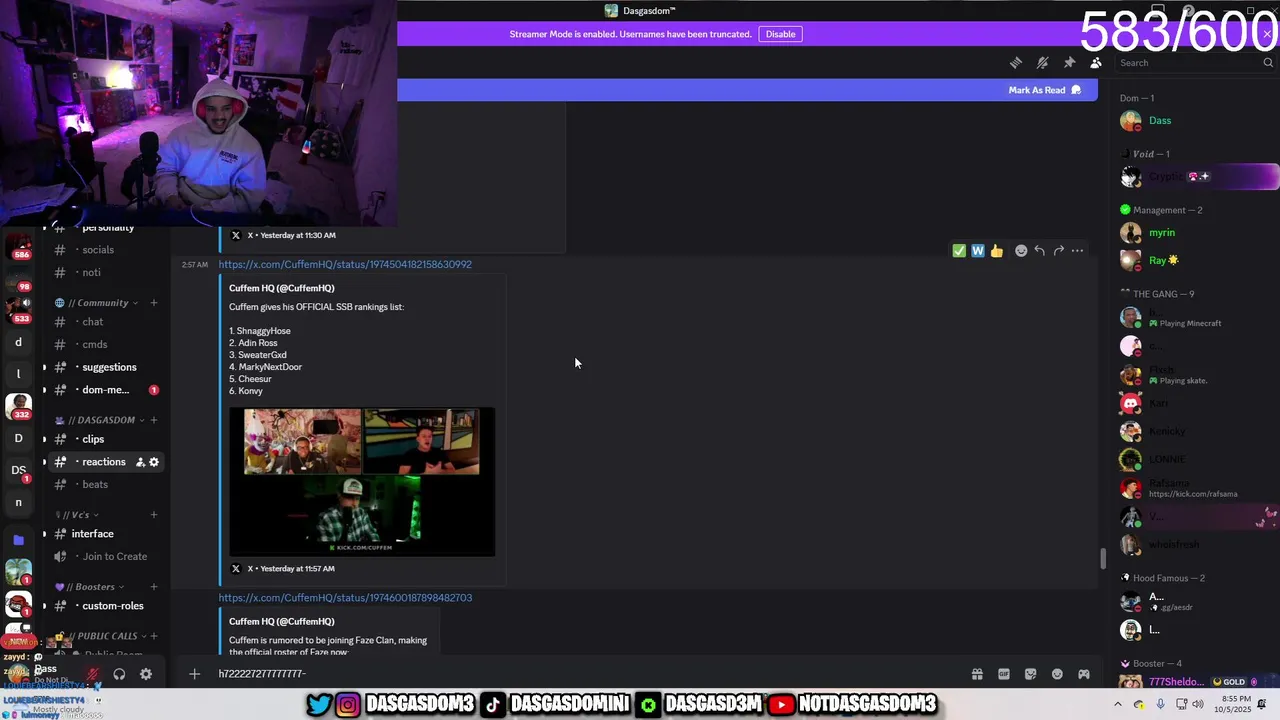
Task: Open server icon with 332 badge
Action: point(19,406)
